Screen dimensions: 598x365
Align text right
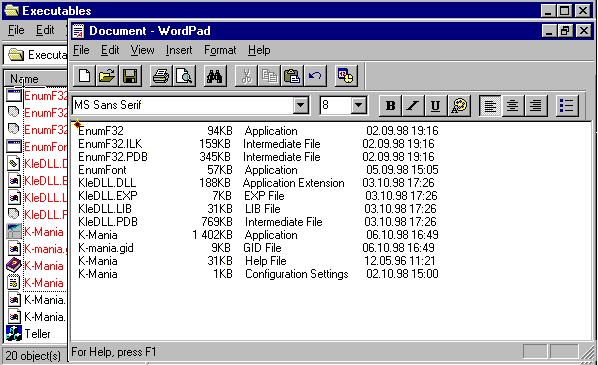pos(535,105)
